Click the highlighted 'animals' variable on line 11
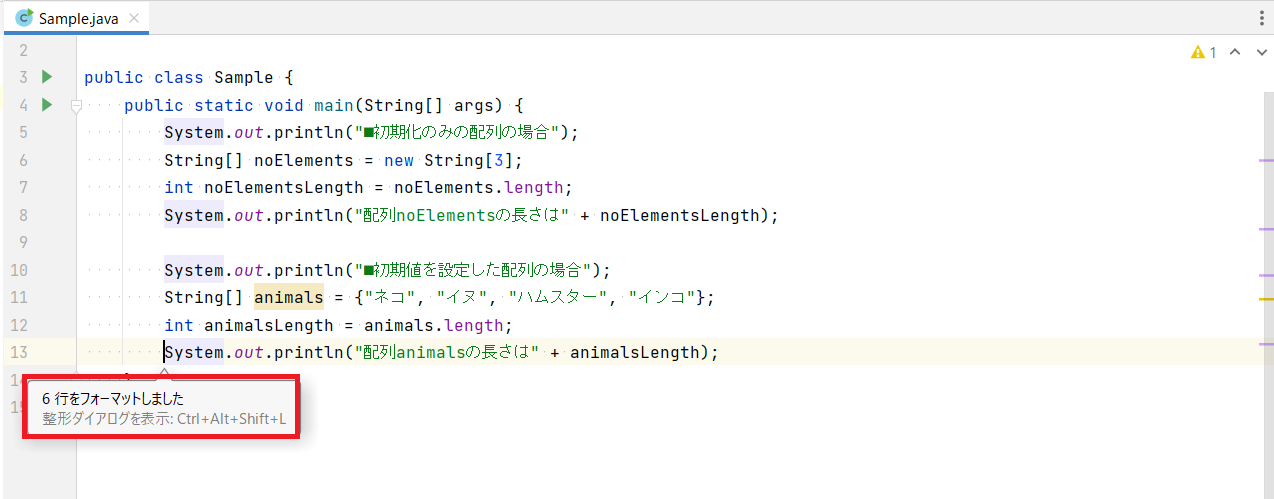The width and height of the screenshot is (1274, 499). click(x=289, y=297)
